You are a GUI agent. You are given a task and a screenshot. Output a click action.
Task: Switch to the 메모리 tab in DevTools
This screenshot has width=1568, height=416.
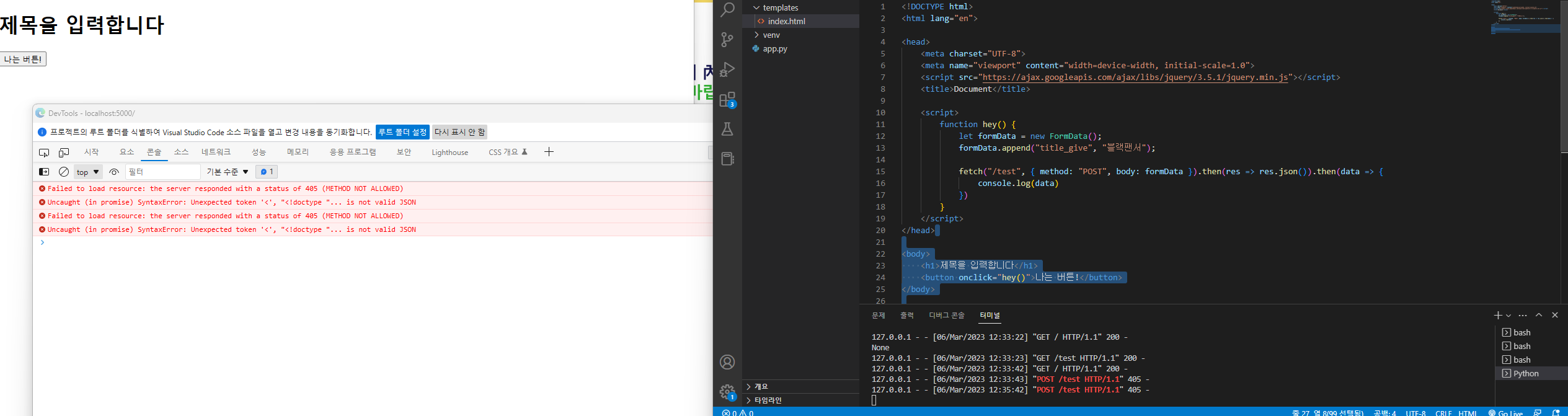pyautogui.click(x=298, y=152)
